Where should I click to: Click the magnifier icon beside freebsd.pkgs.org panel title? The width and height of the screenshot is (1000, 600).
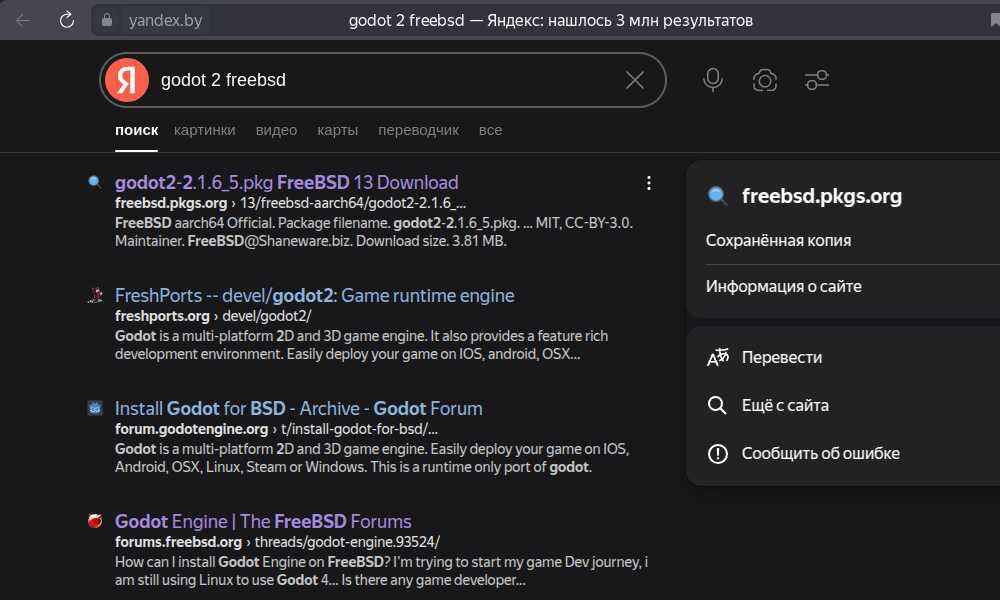(717, 196)
